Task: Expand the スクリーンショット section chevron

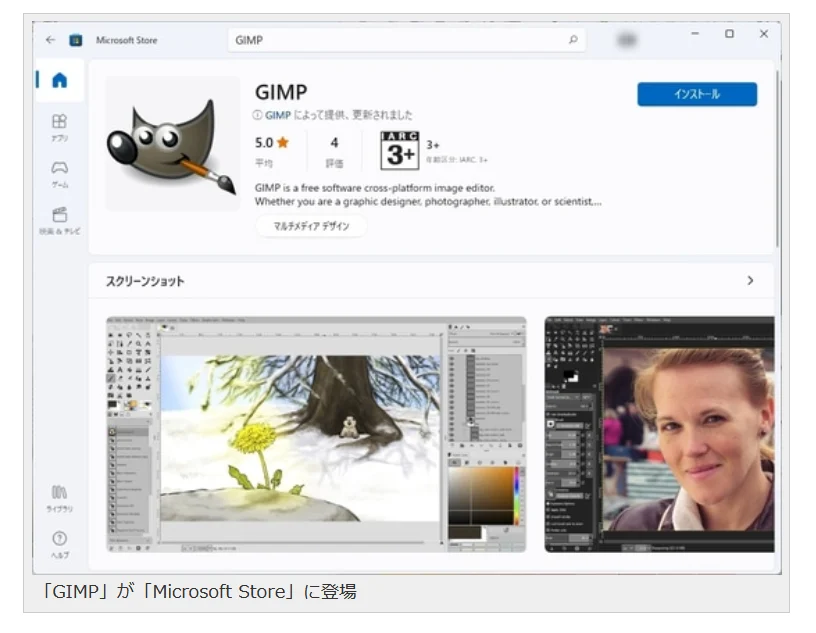Action: (751, 281)
